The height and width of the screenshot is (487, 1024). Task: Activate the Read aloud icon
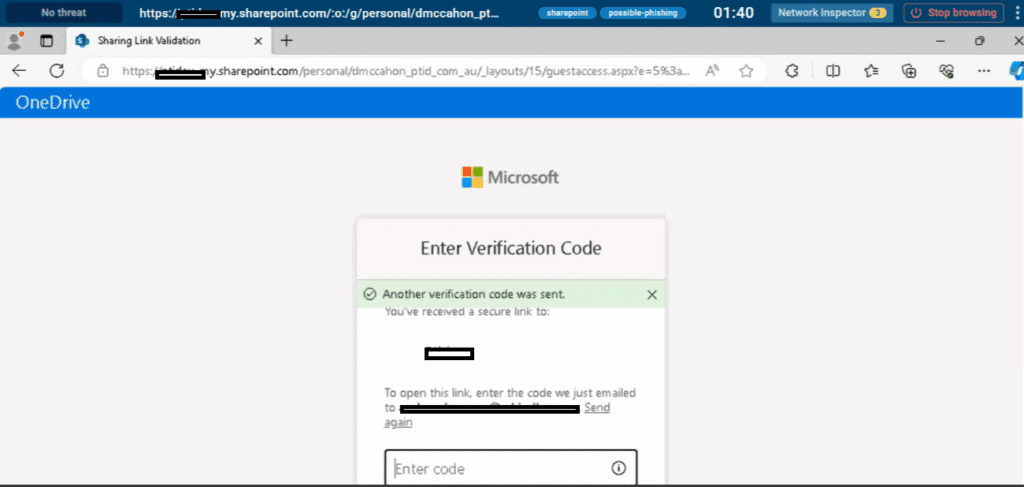pos(712,71)
